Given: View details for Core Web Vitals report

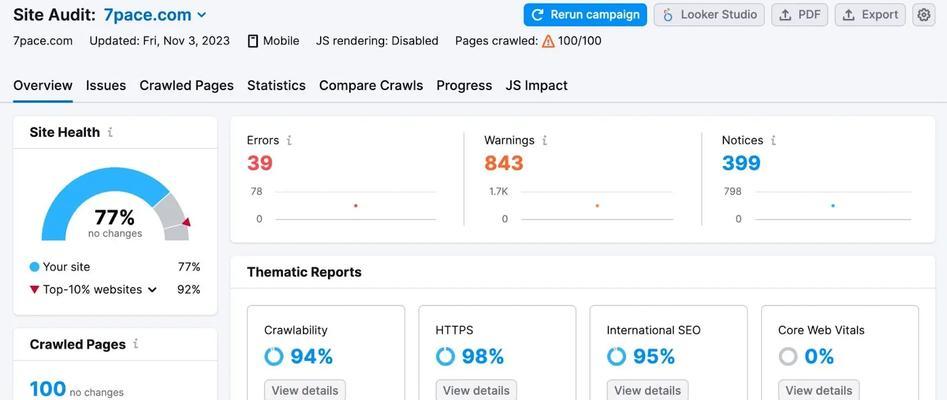Looking at the screenshot, I should [x=818, y=390].
